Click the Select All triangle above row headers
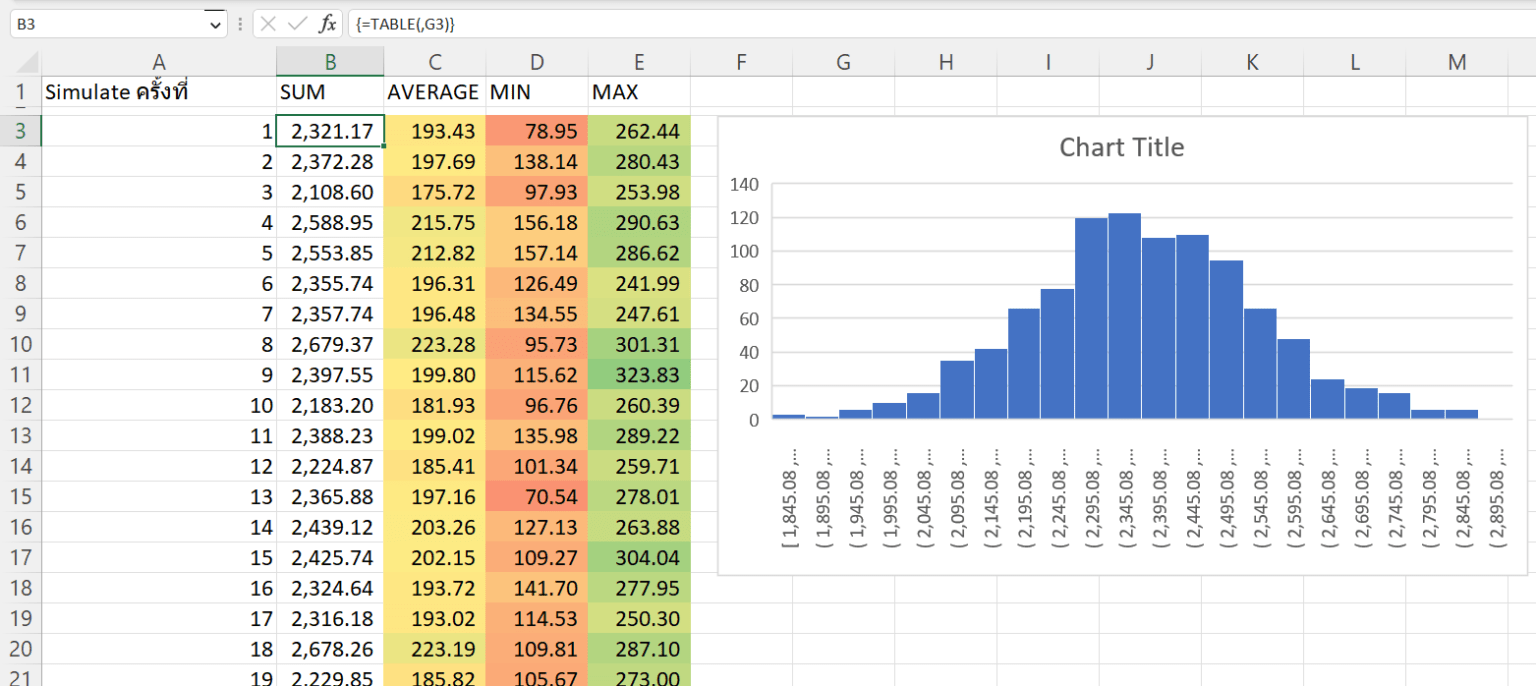1536x686 pixels. [x=26, y=61]
